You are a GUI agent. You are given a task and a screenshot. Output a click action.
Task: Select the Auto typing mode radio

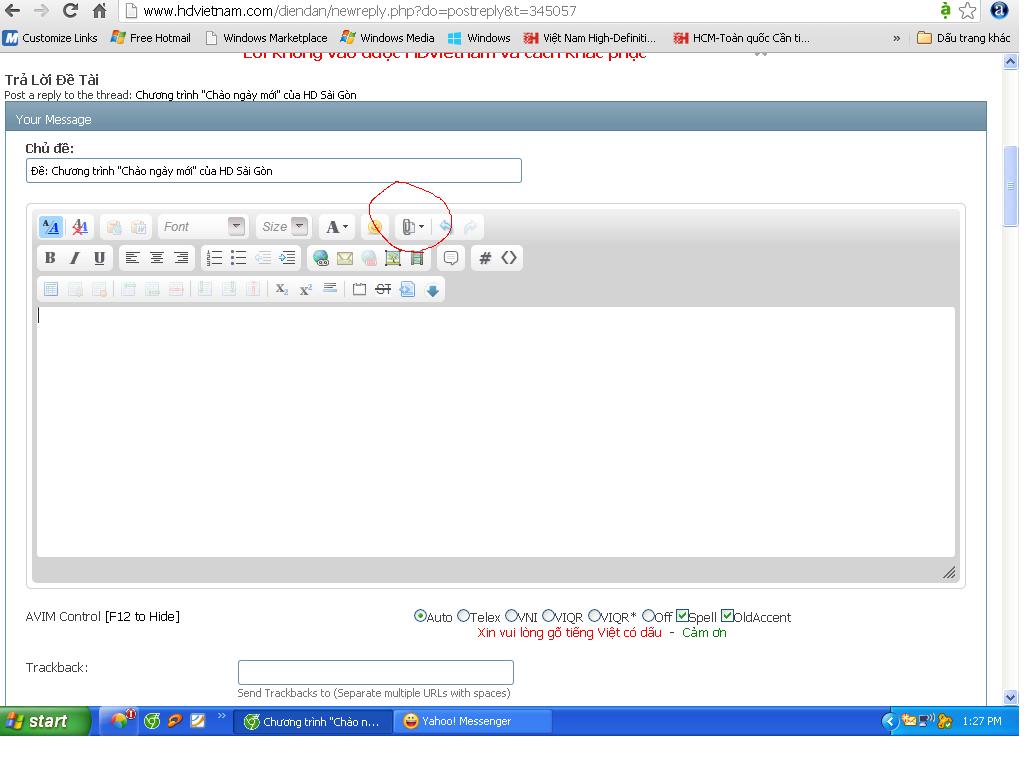[x=420, y=616]
